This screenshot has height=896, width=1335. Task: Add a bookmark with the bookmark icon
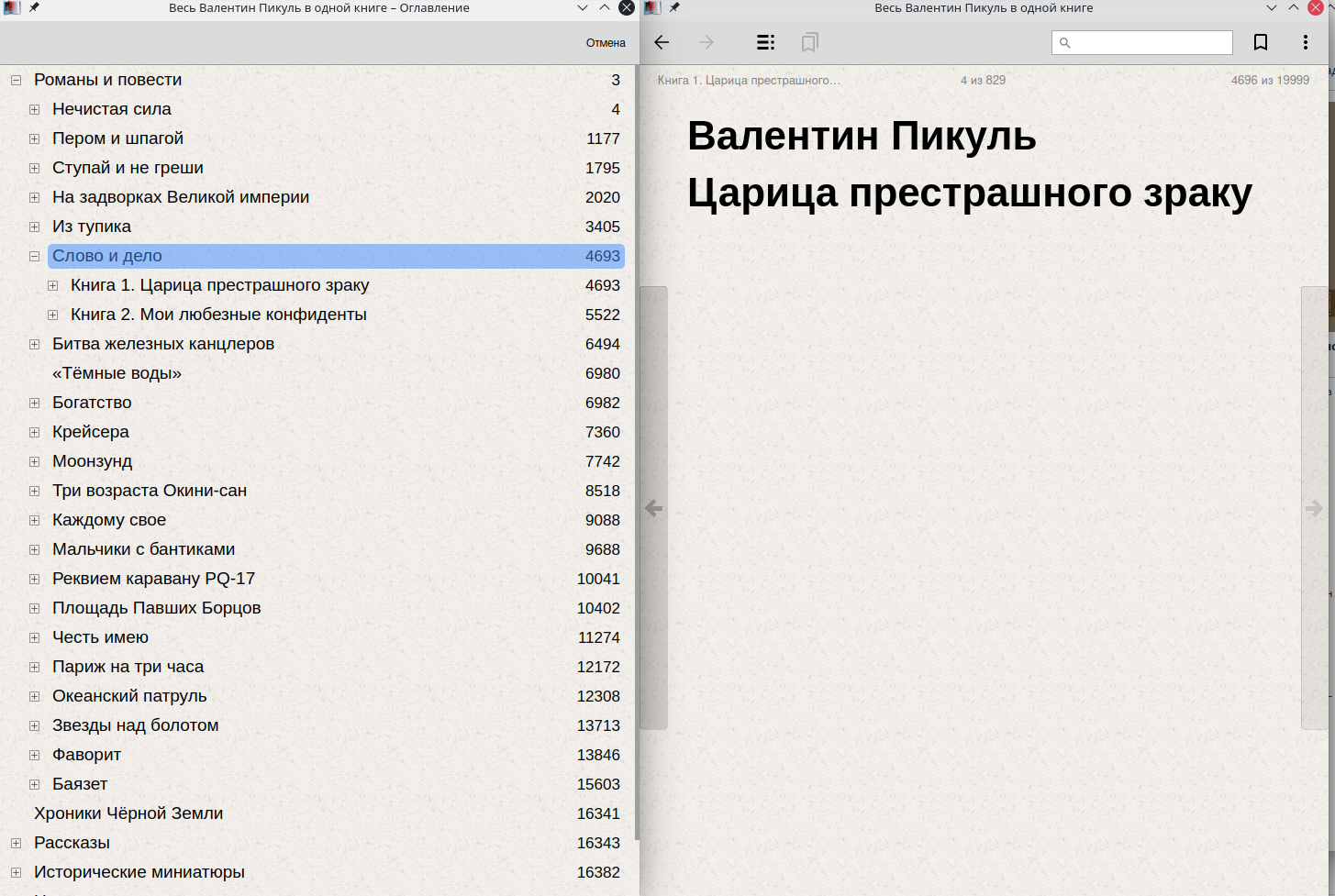[1261, 42]
